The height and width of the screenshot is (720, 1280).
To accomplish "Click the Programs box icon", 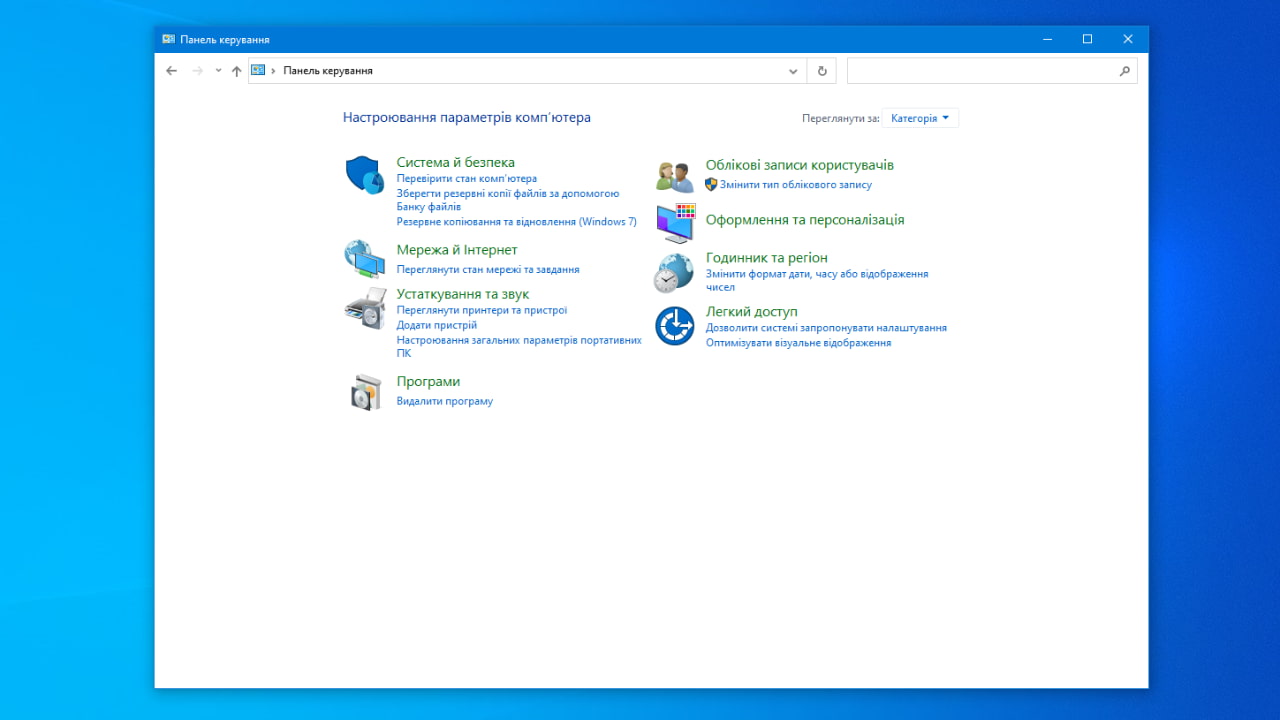I will [366, 392].
